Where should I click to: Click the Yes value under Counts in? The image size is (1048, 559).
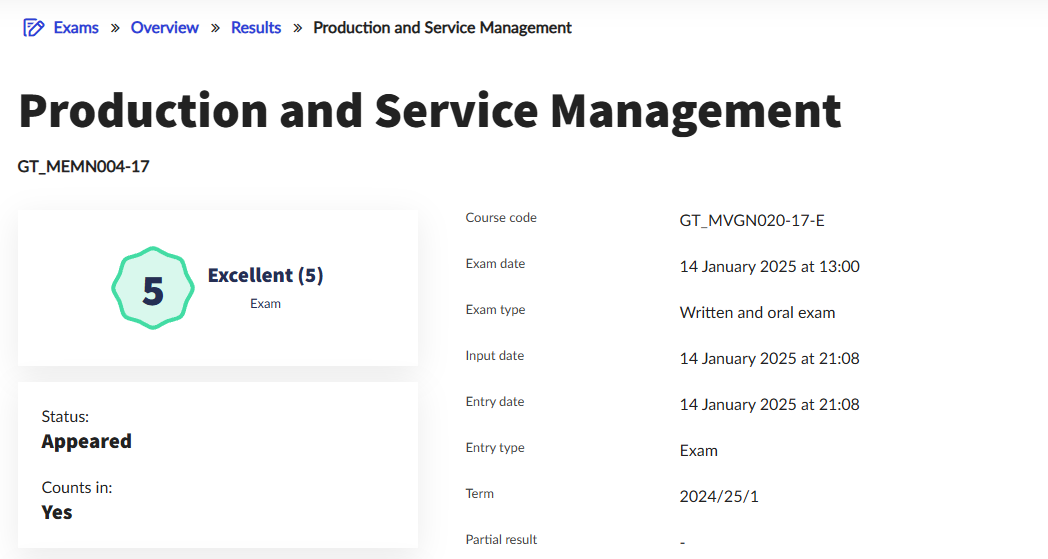pyautogui.click(x=57, y=512)
